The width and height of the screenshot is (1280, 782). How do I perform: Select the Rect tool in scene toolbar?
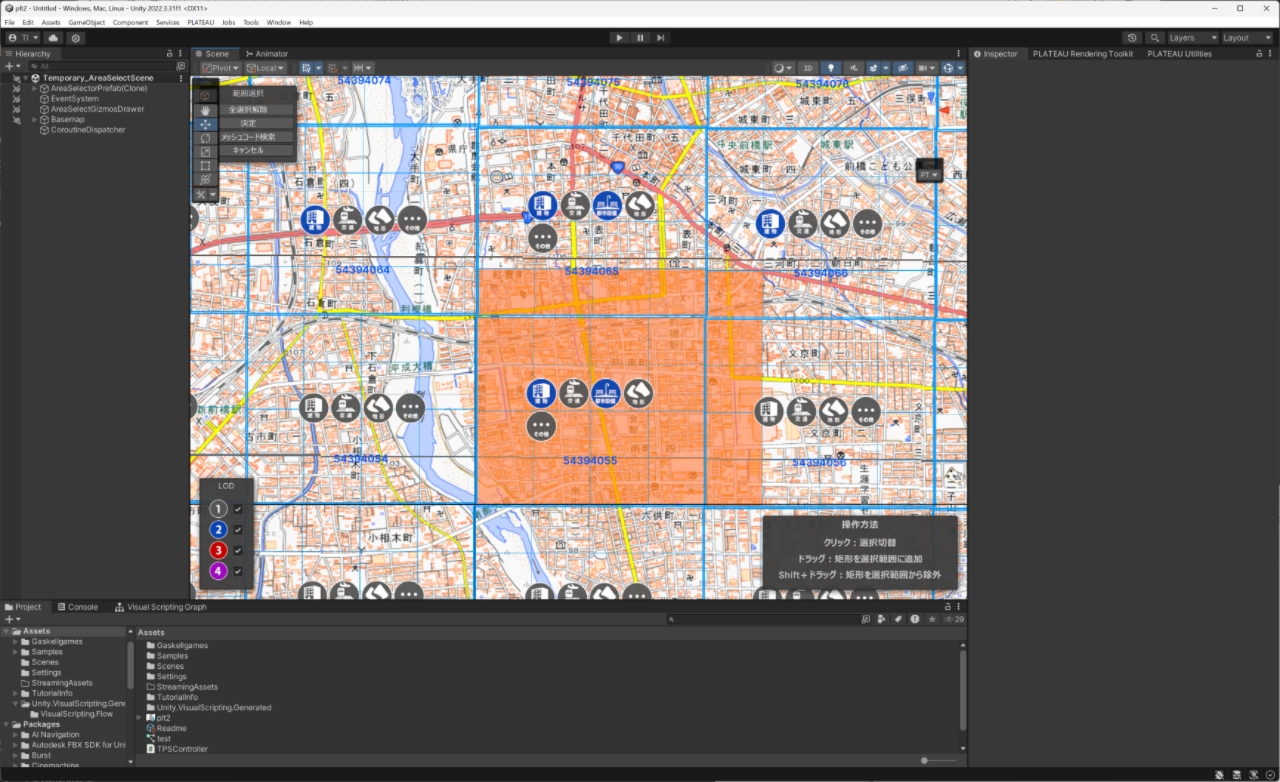(205, 166)
